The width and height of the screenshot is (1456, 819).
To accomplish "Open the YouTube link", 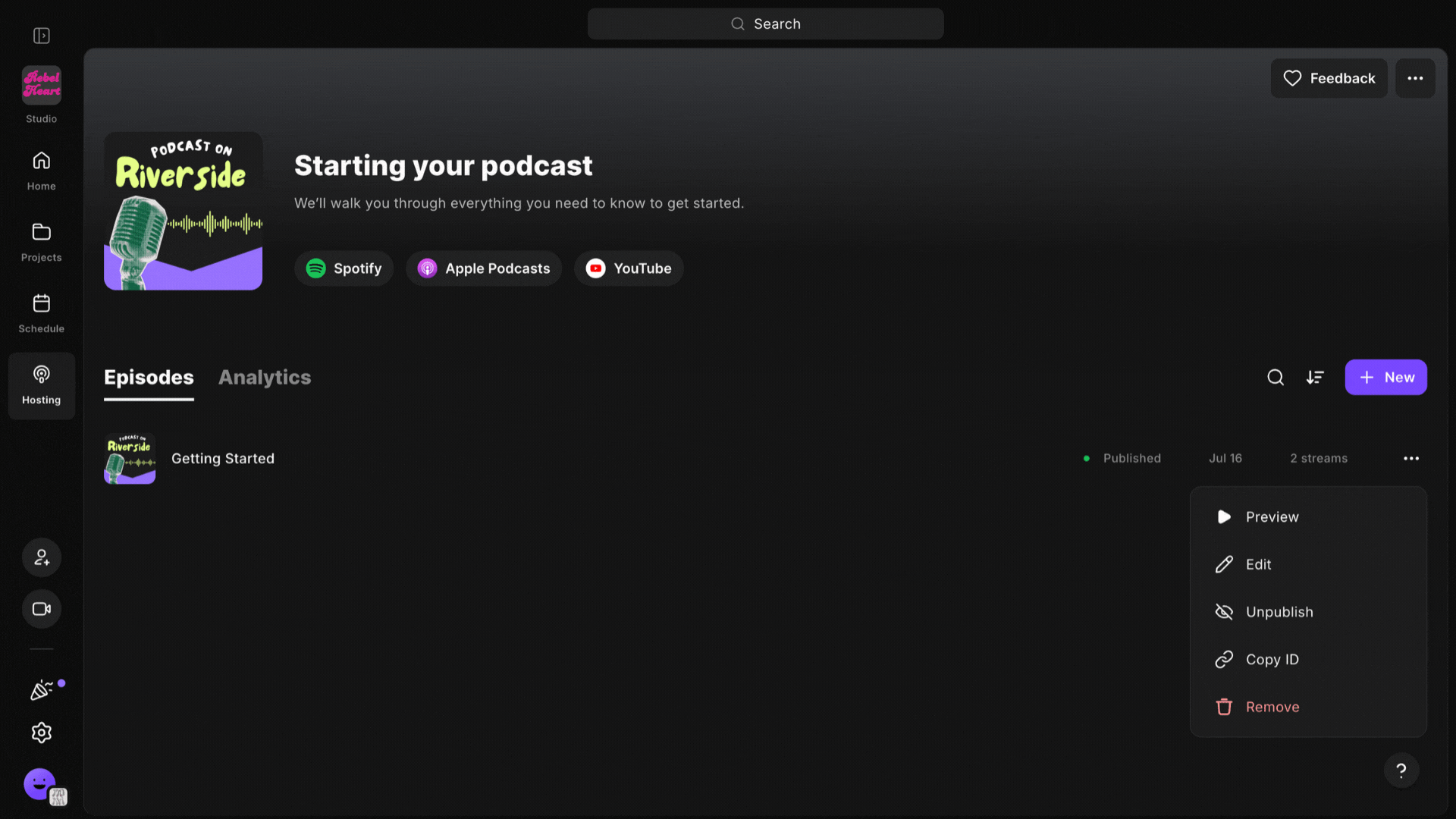I will tap(629, 268).
